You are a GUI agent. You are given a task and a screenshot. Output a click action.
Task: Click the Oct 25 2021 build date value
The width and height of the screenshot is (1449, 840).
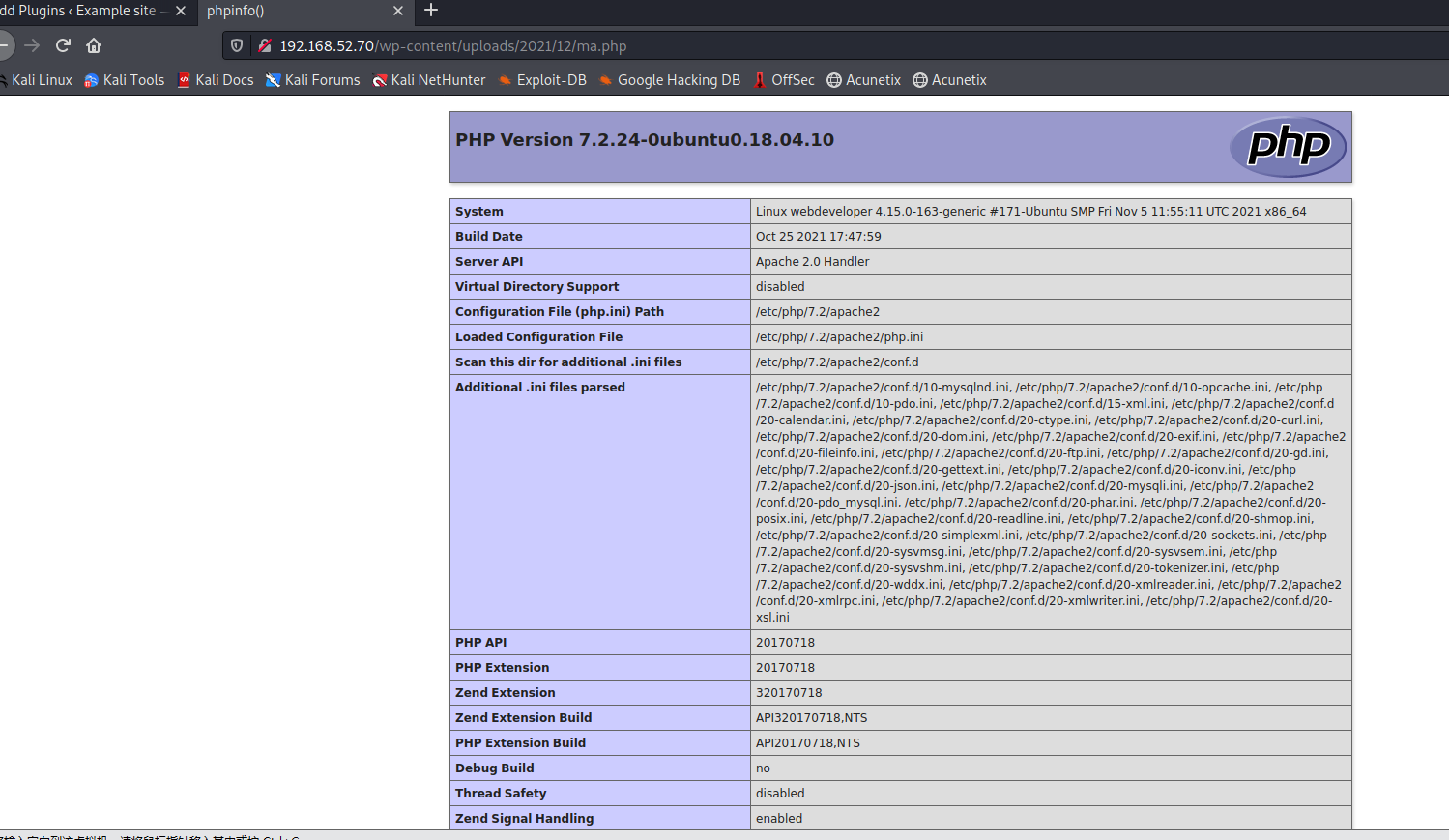819,237
